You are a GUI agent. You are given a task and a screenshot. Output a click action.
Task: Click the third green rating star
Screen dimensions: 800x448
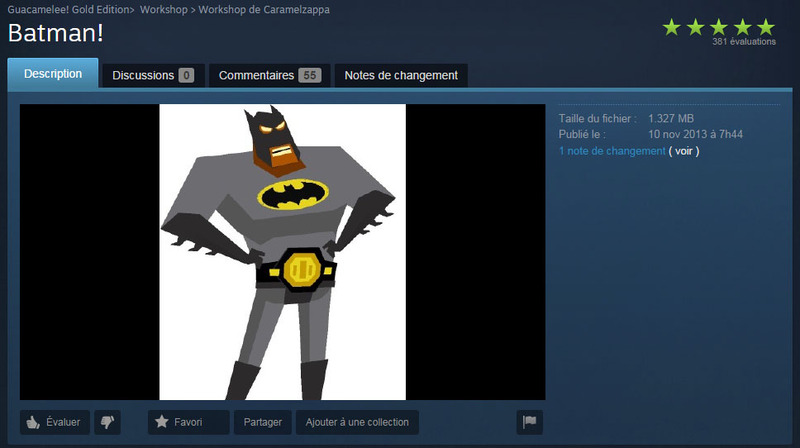tap(719, 27)
